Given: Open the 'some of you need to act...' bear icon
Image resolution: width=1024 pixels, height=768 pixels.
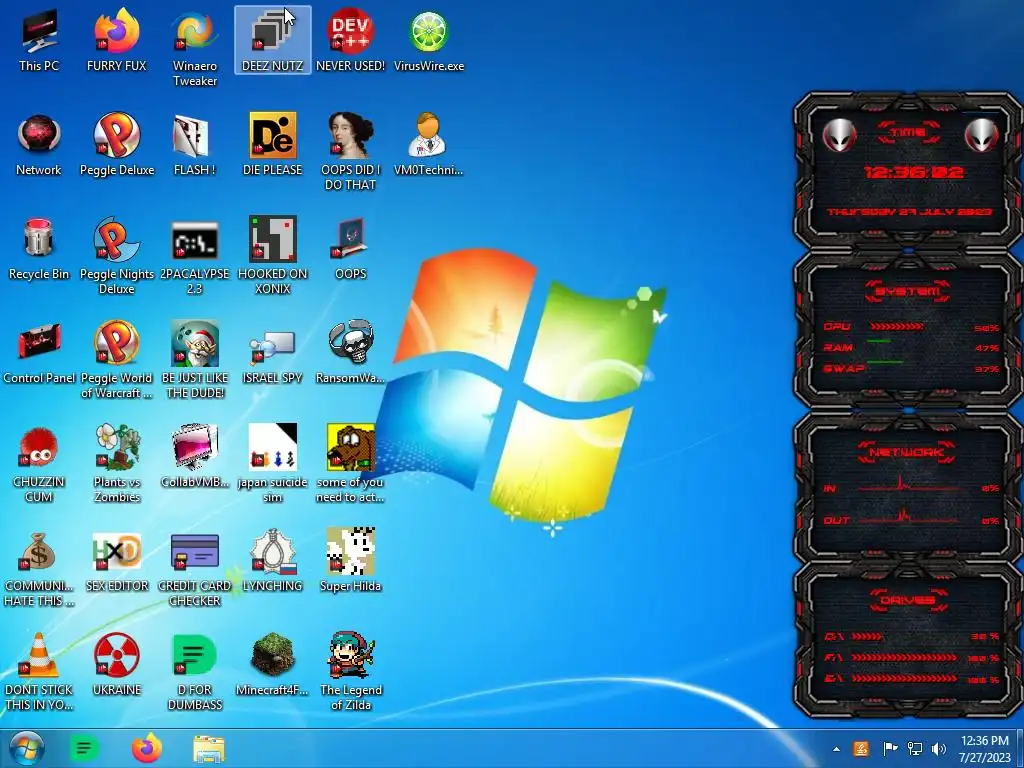Looking at the screenshot, I should point(351,463).
